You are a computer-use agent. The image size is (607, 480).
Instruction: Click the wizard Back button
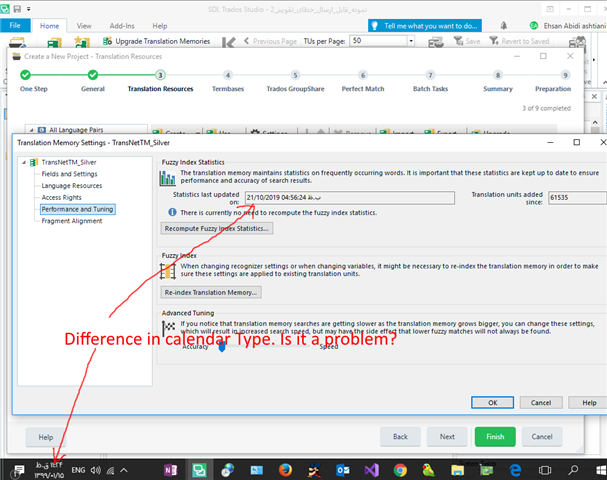click(400, 437)
